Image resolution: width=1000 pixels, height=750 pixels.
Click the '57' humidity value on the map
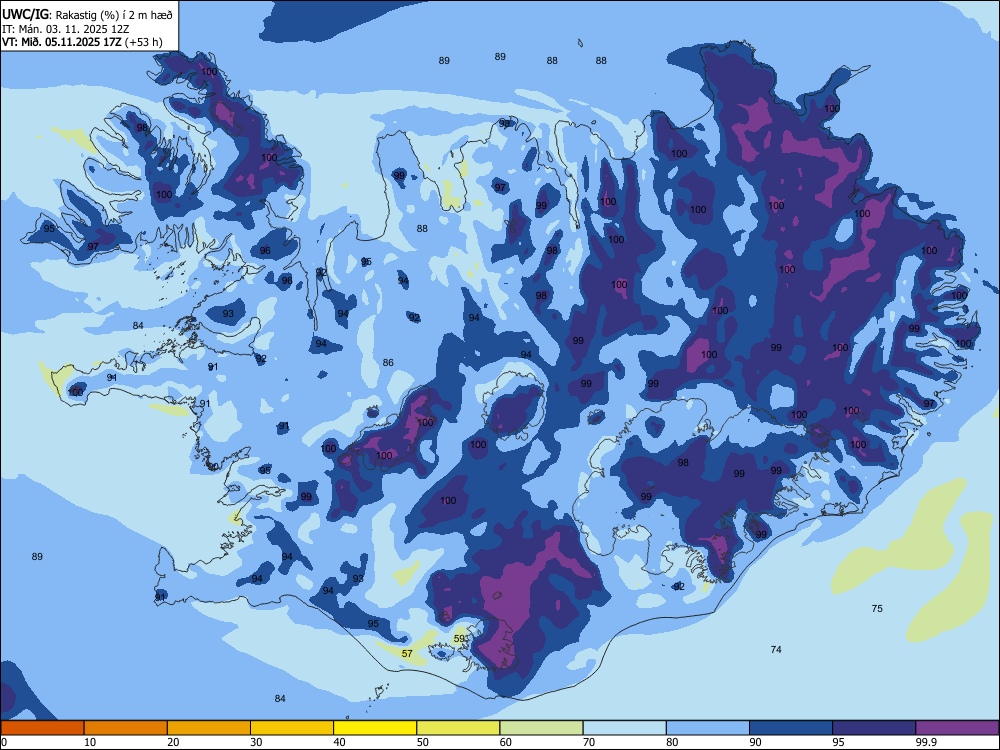coord(408,654)
